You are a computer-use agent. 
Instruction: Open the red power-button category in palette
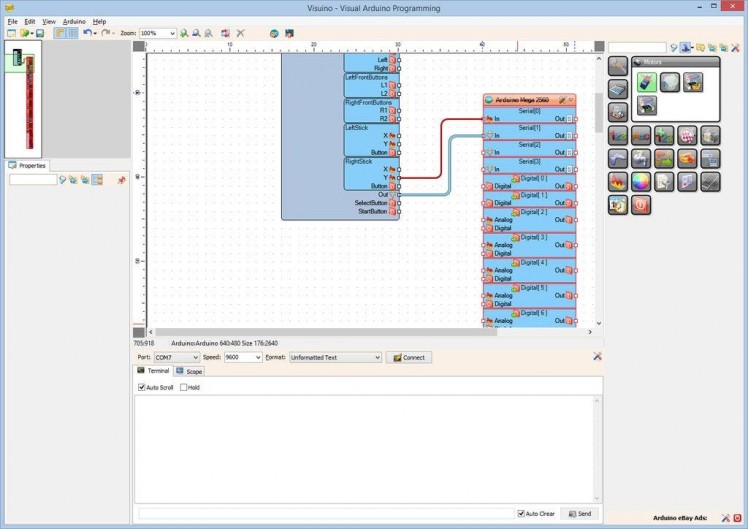point(640,205)
